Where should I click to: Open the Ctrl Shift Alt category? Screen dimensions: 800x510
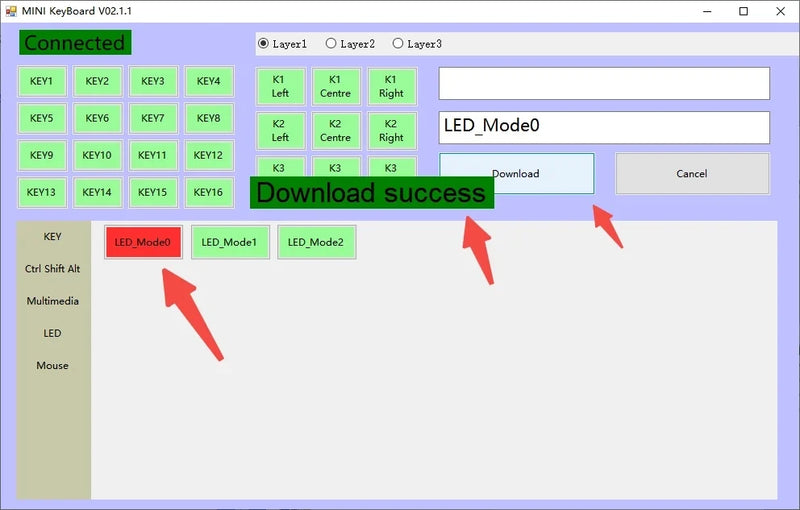click(x=53, y=269)
